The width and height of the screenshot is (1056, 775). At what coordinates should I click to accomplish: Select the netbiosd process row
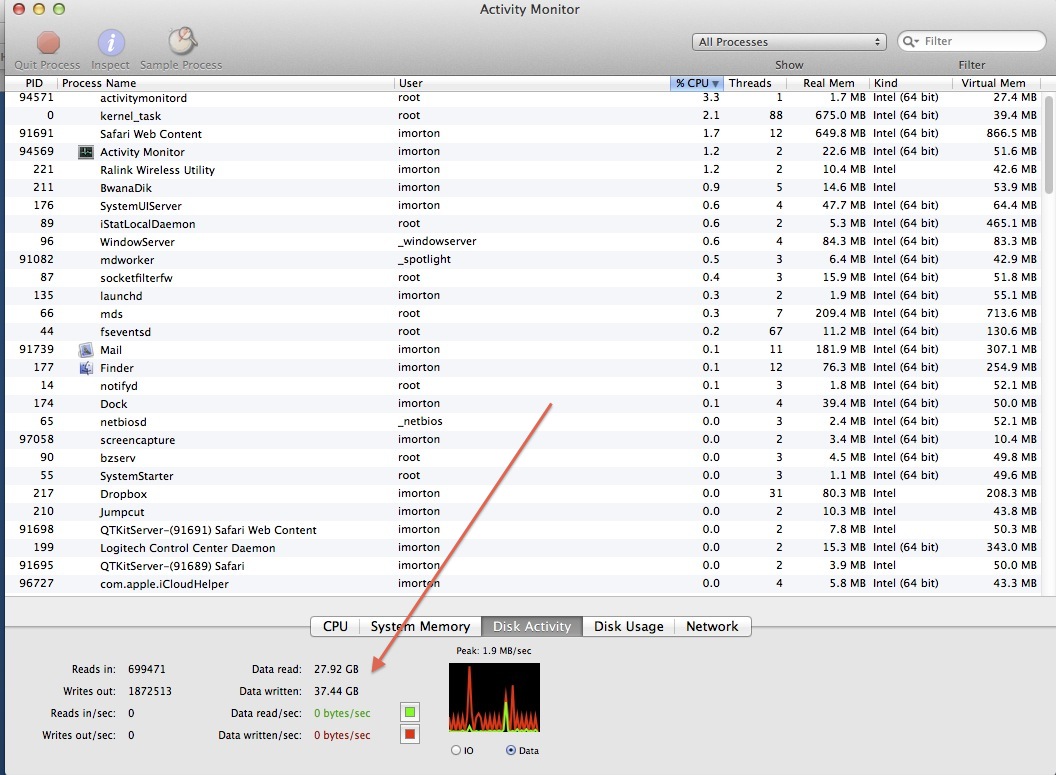523,422
